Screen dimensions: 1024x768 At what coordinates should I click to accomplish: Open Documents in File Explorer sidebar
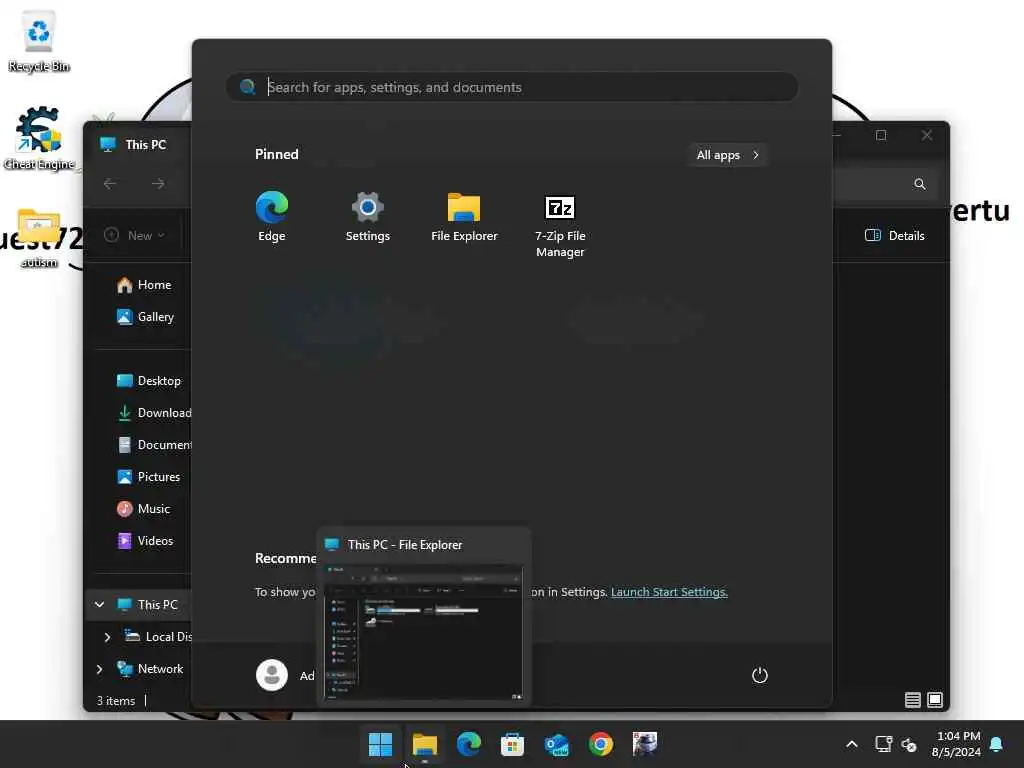(153, 445)
